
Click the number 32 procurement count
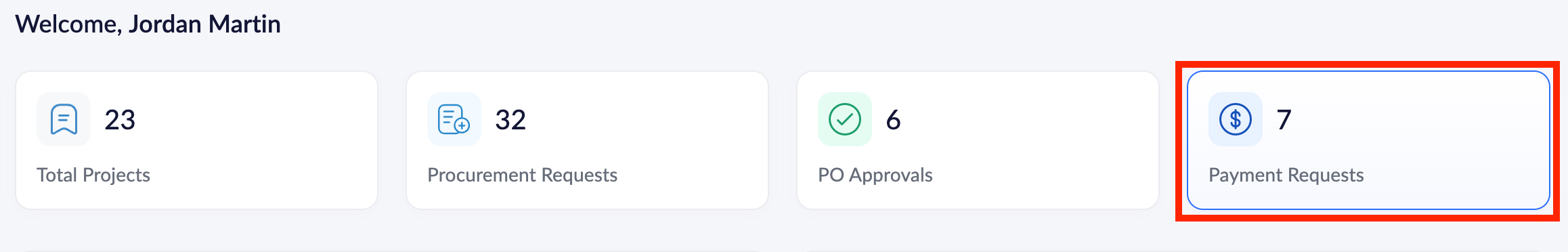[x=510, y=120]
